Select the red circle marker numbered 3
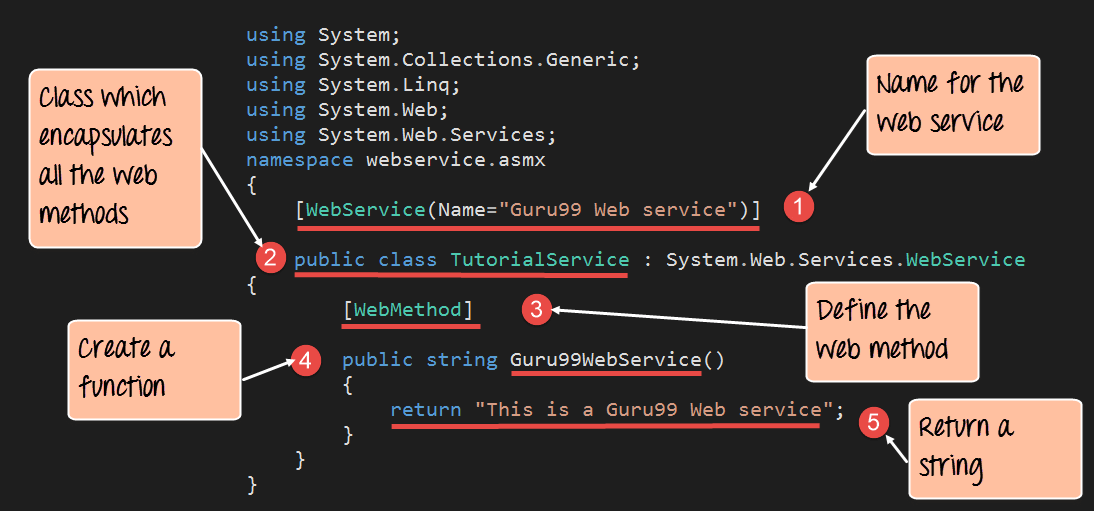 tap(536, 310)
